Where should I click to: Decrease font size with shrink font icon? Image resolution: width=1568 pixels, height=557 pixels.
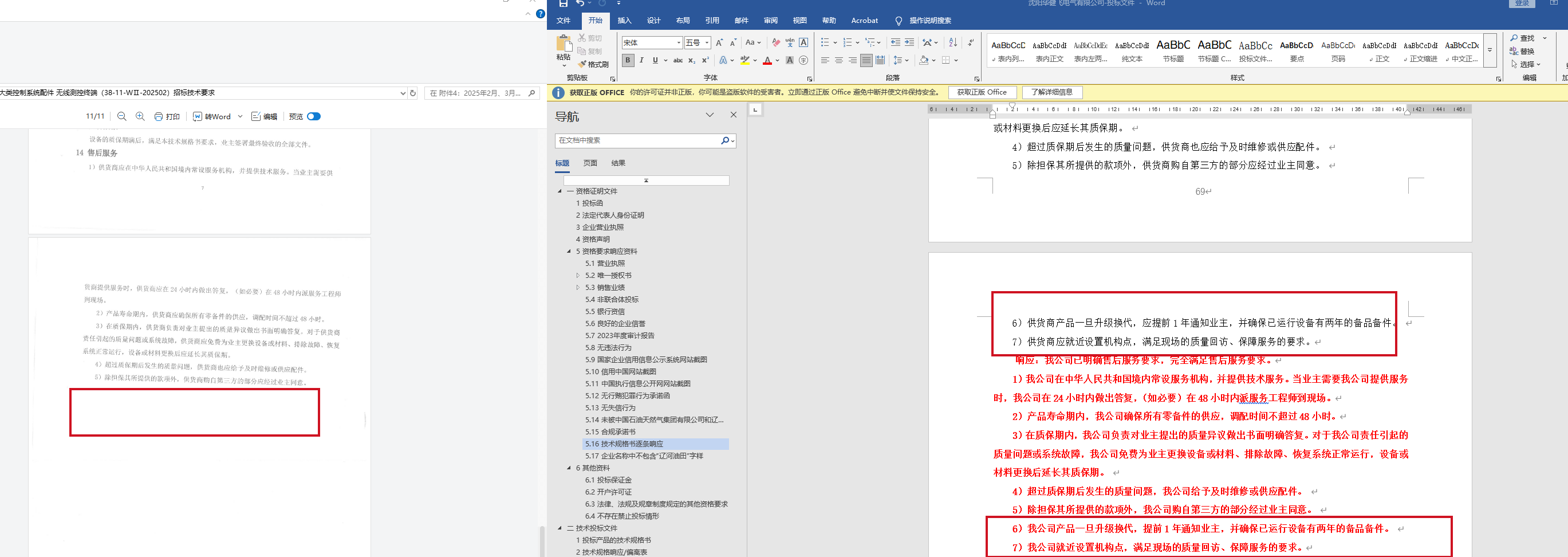click(733, 42)
